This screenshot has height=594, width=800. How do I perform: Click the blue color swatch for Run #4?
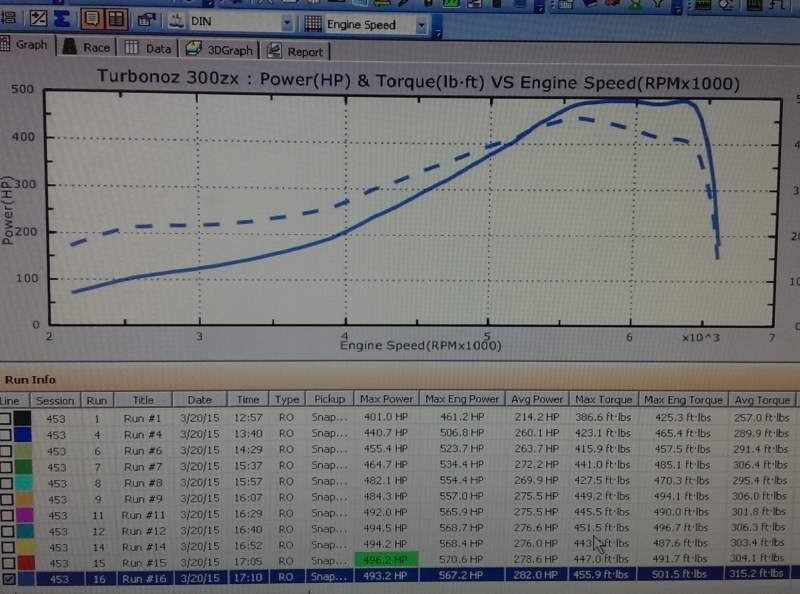pos(22,435)
